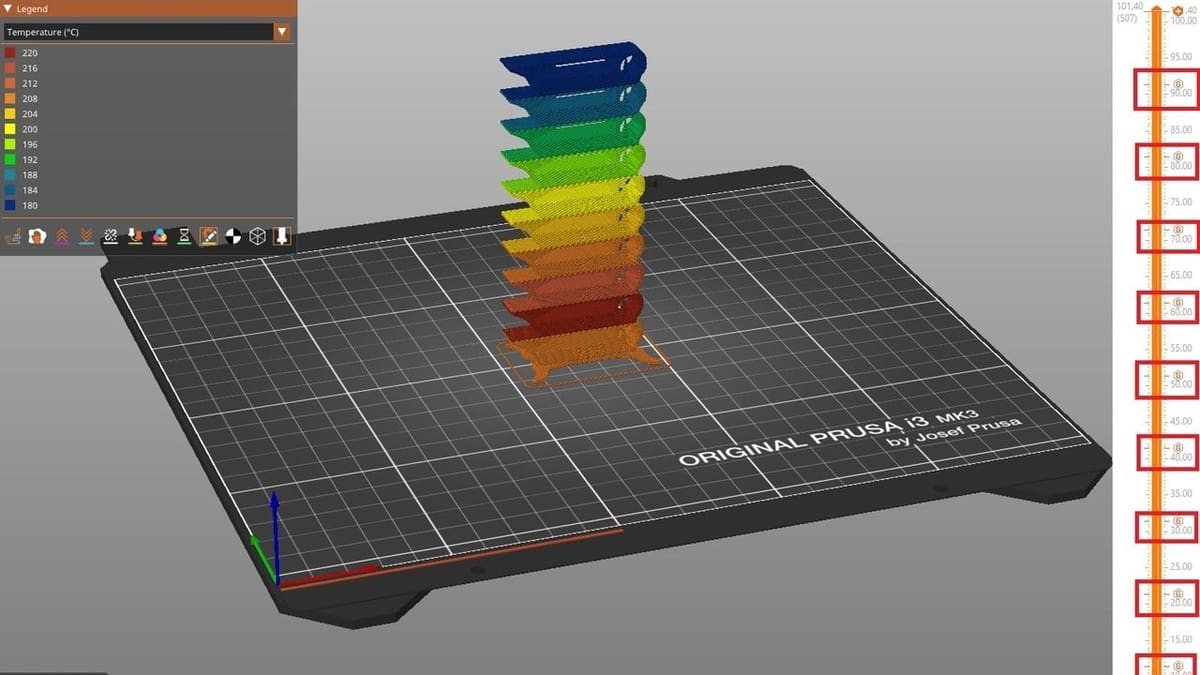1200x675 pixels.
Task: Toggle the tool marker icon in legend
Action: point(282,237)
